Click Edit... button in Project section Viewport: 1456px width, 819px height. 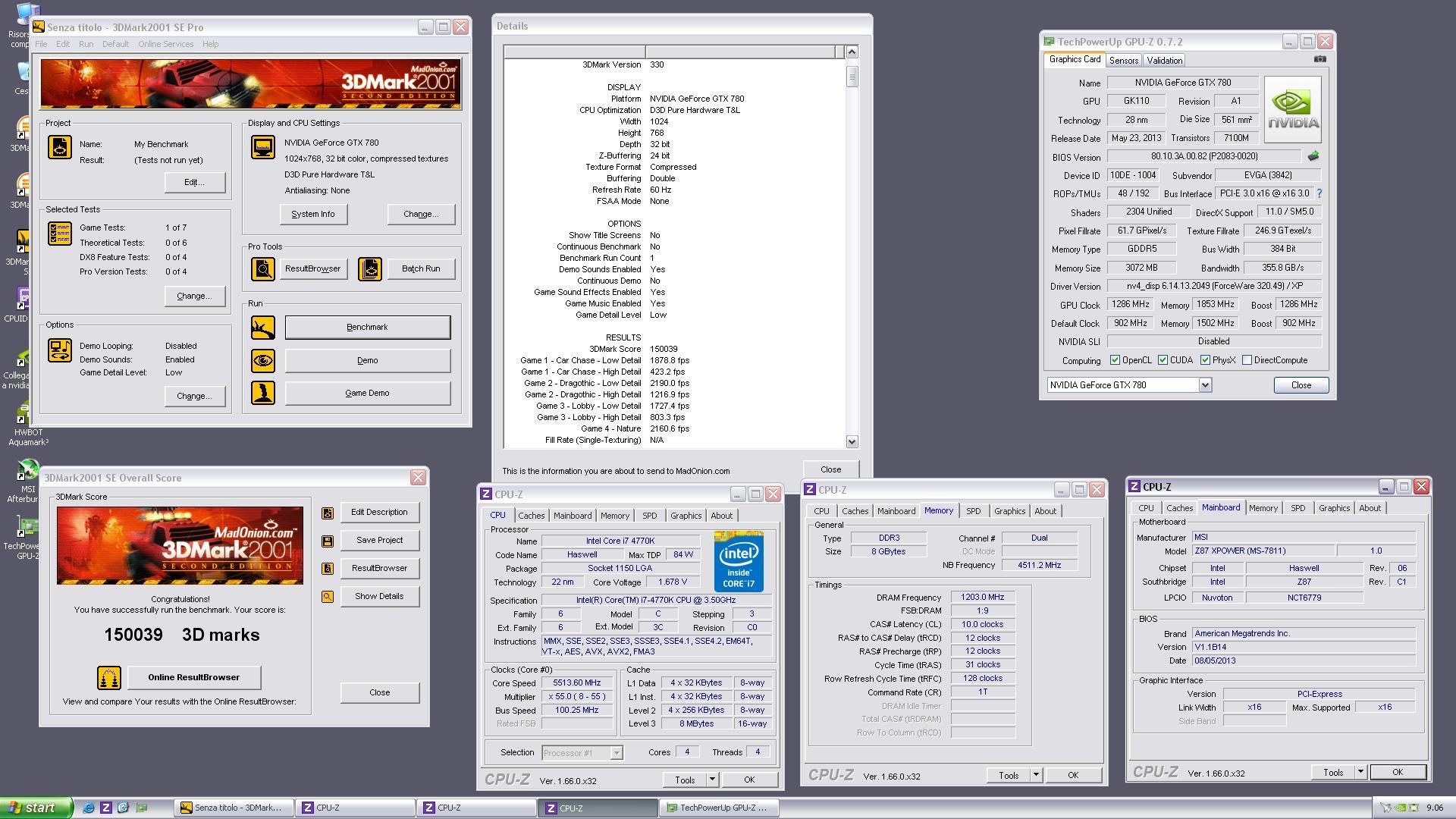click(x=194, y=183)
